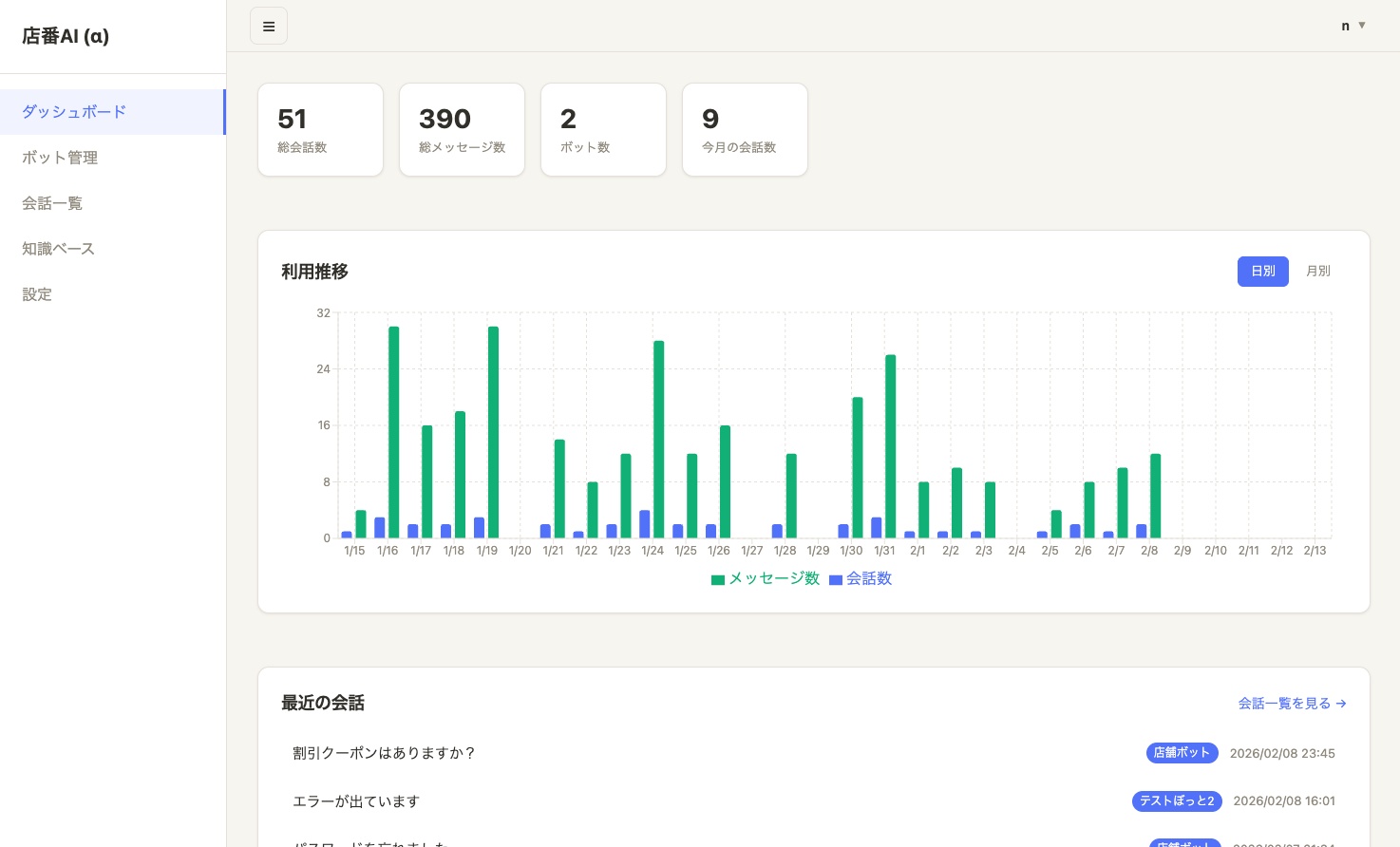Image resolution: width=1400 pixels, height=847 pixels.
Task: Click the テストぼっと2 badge
Action: click(1176, 800)
